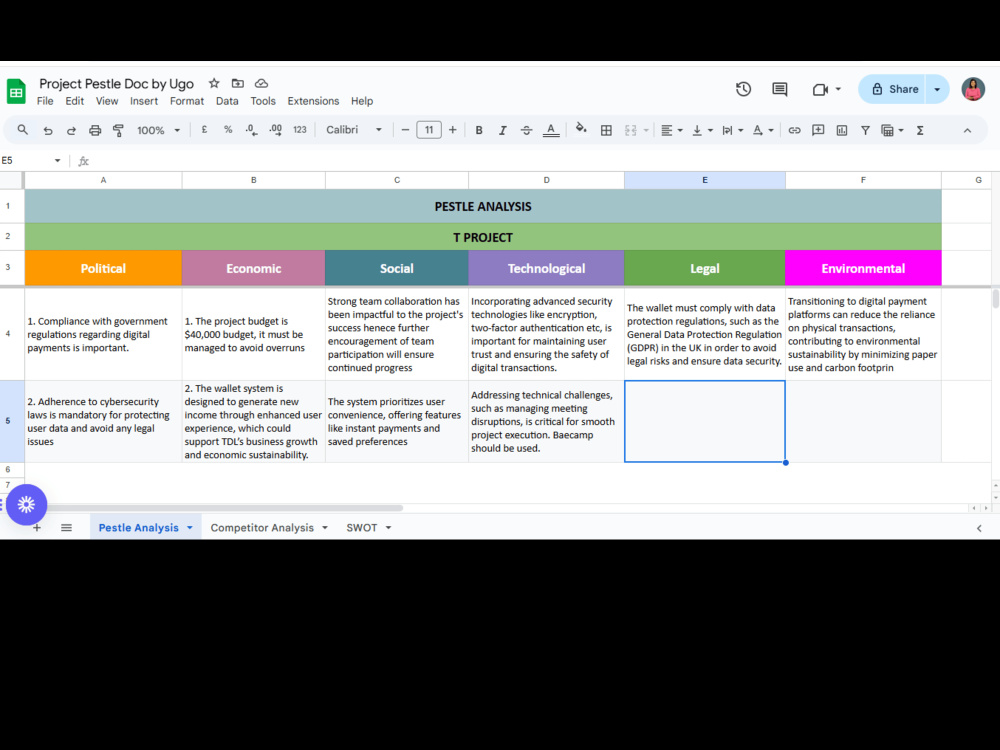
Task: Open horizontal align dropdown
Action: coord(672,130)
